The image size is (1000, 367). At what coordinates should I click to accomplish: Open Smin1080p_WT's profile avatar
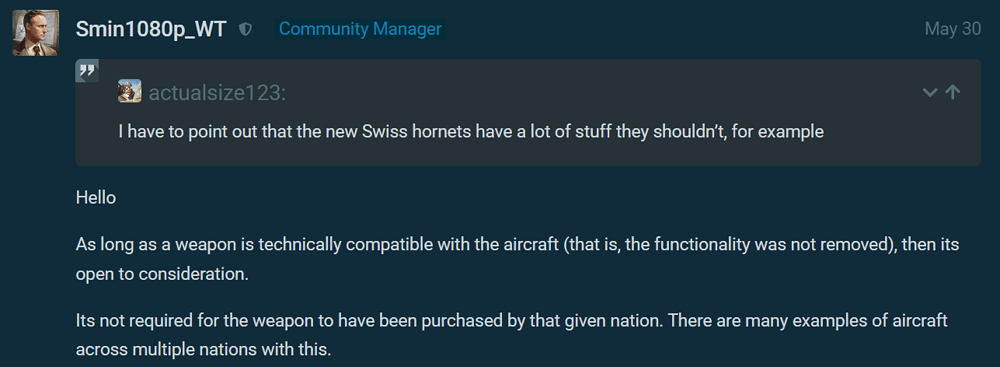(x=36, y=33)
